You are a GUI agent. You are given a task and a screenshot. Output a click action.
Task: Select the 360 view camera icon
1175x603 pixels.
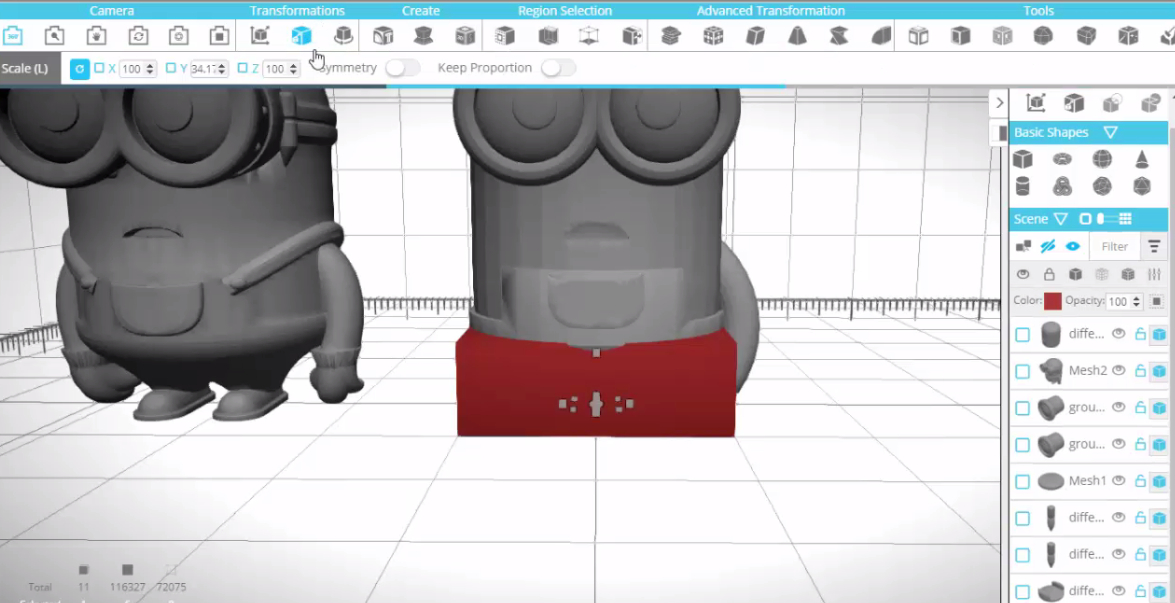[13, 35]
